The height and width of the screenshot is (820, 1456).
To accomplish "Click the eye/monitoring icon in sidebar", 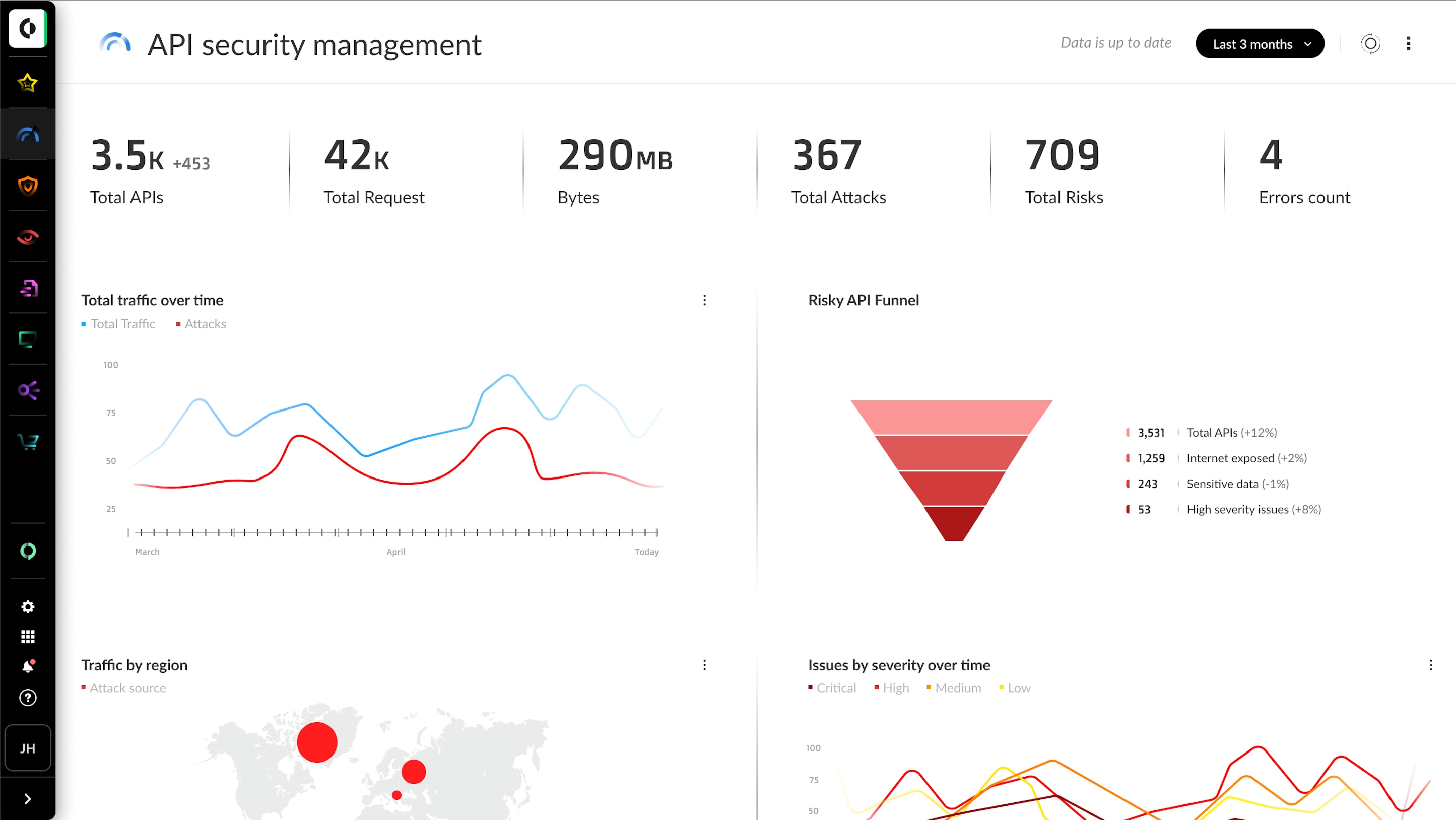I will (27, 237).
